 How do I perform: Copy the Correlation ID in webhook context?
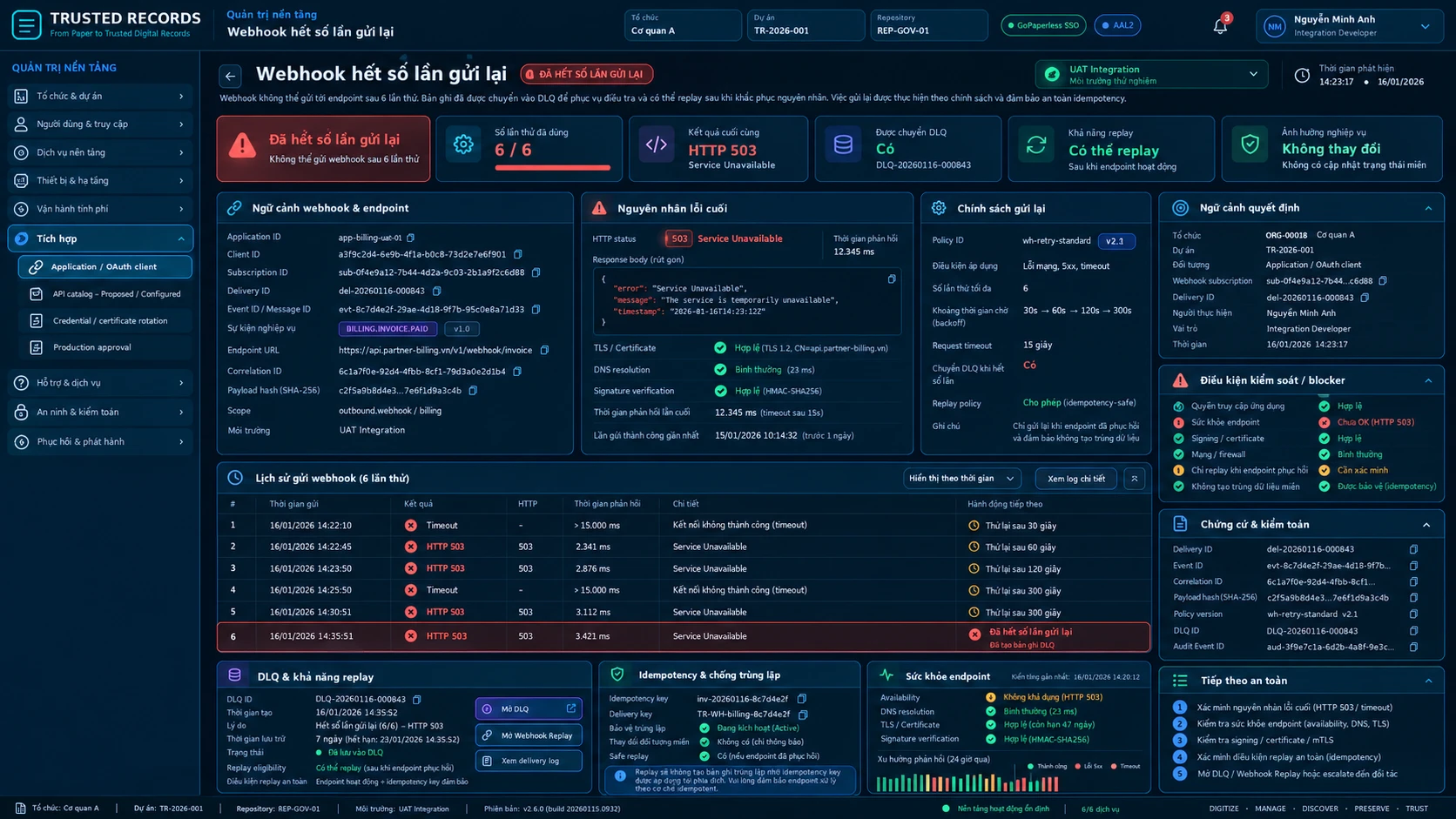(517, 371)
